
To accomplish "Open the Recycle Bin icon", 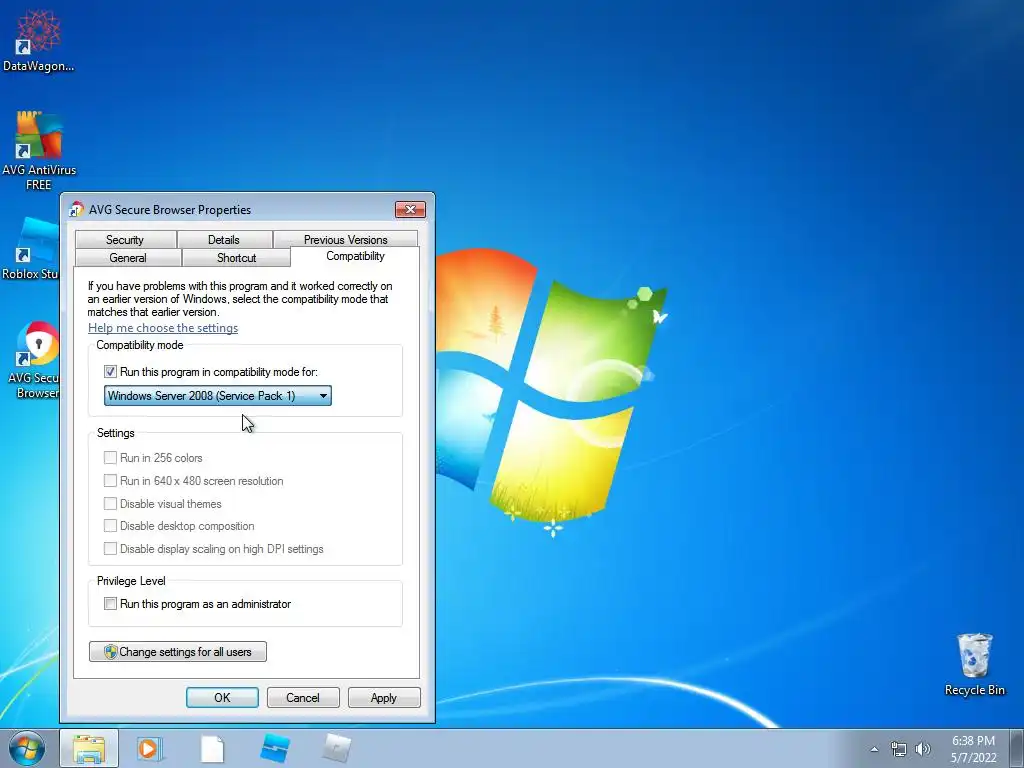I will (974, 665).
